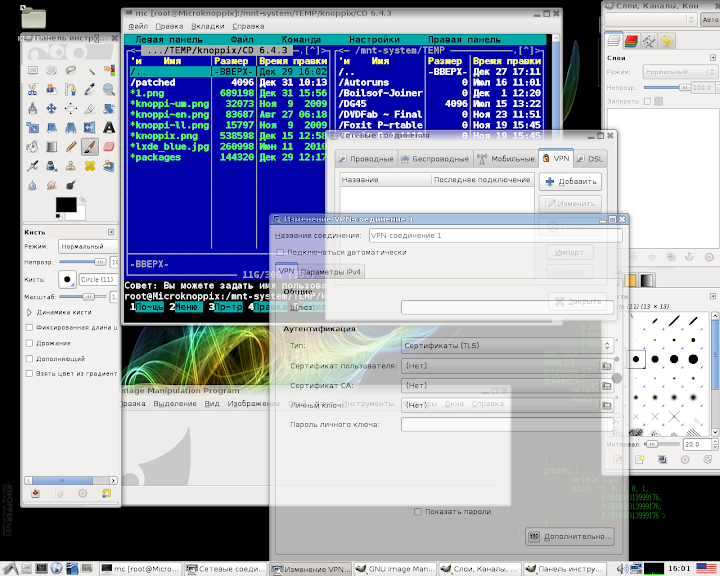Activate the Text tool letter A
The height and width of the screenshot is (576, 720).
(109, 127)
